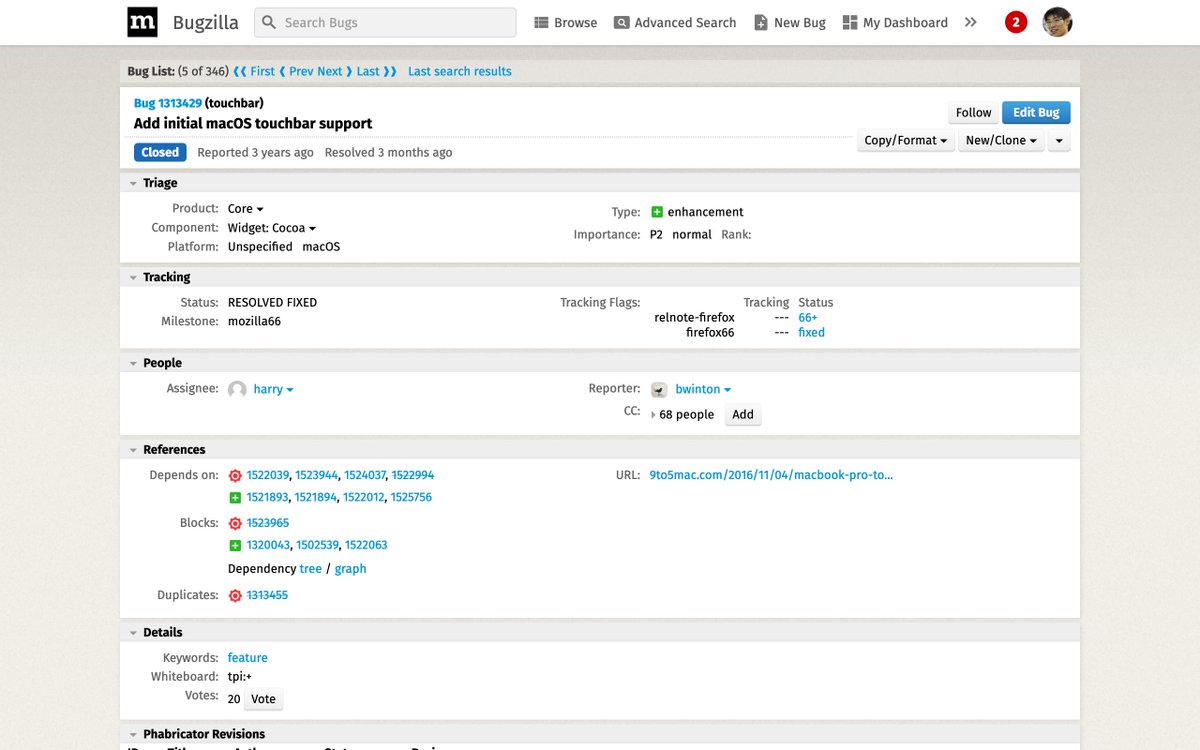The image size is (1200, 750).
Task: Open the Dependency tree link
Action: click(311, 569)
